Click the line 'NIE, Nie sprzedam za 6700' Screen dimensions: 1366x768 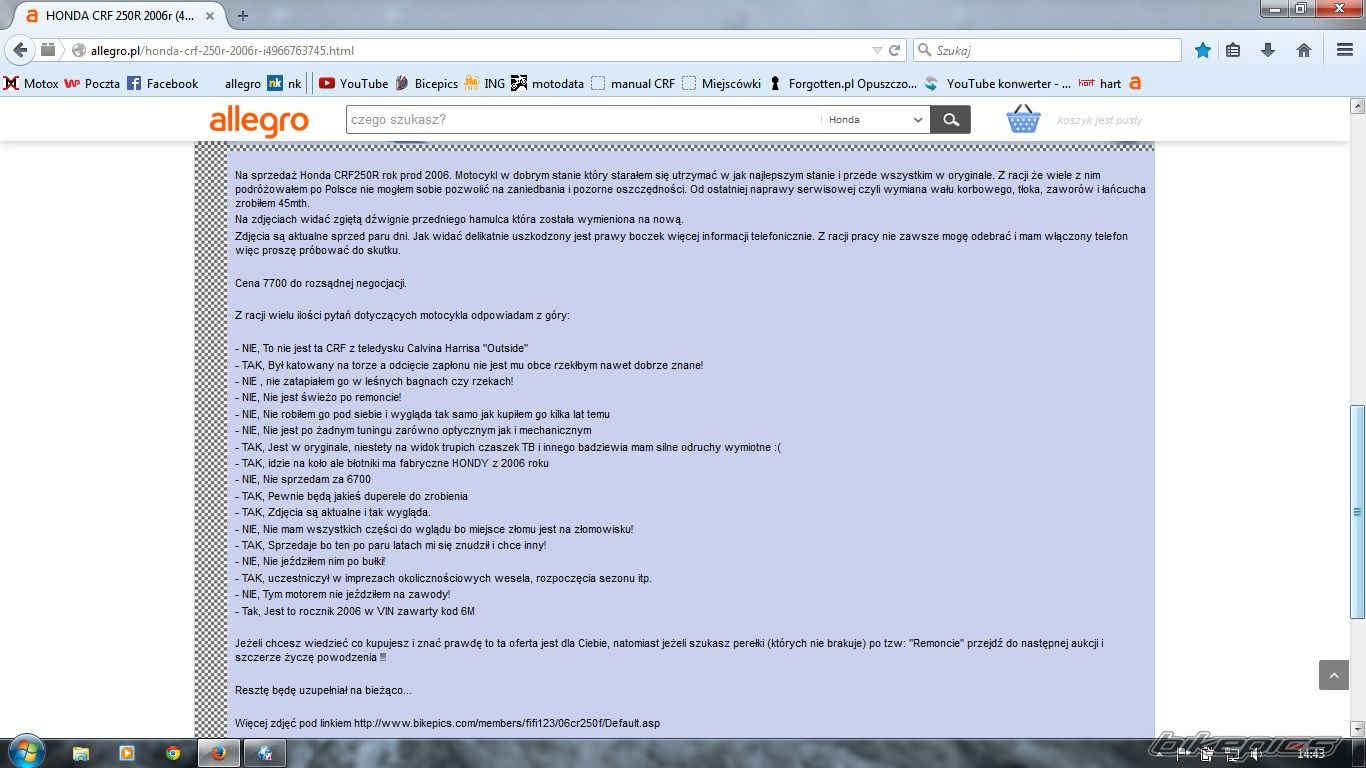303,480
